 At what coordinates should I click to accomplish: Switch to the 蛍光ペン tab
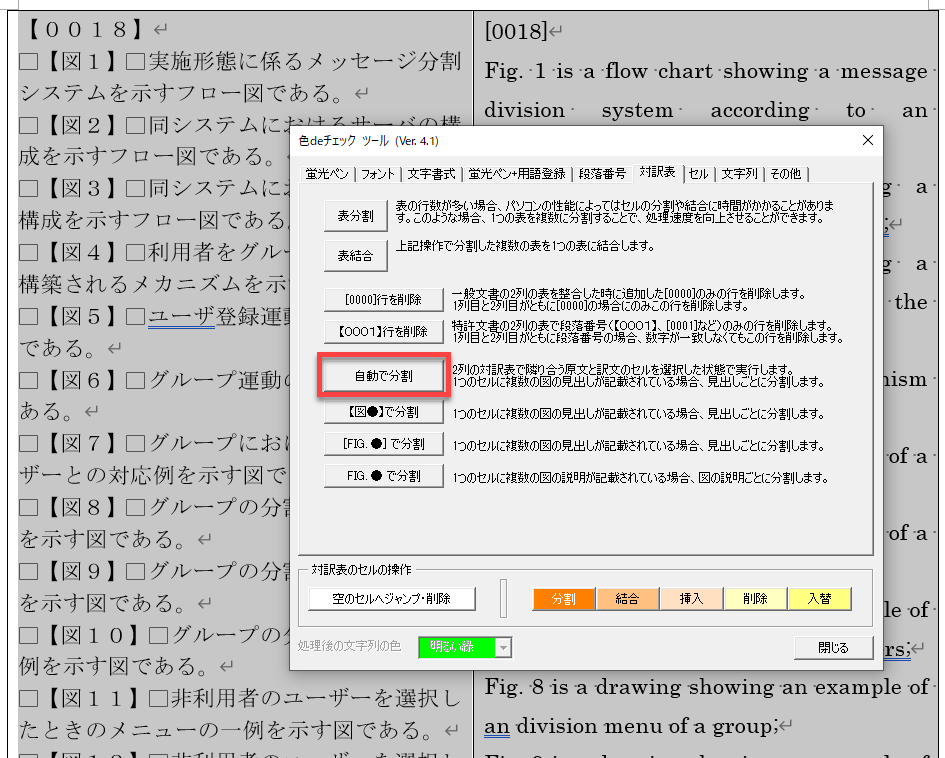coord(327,174)
